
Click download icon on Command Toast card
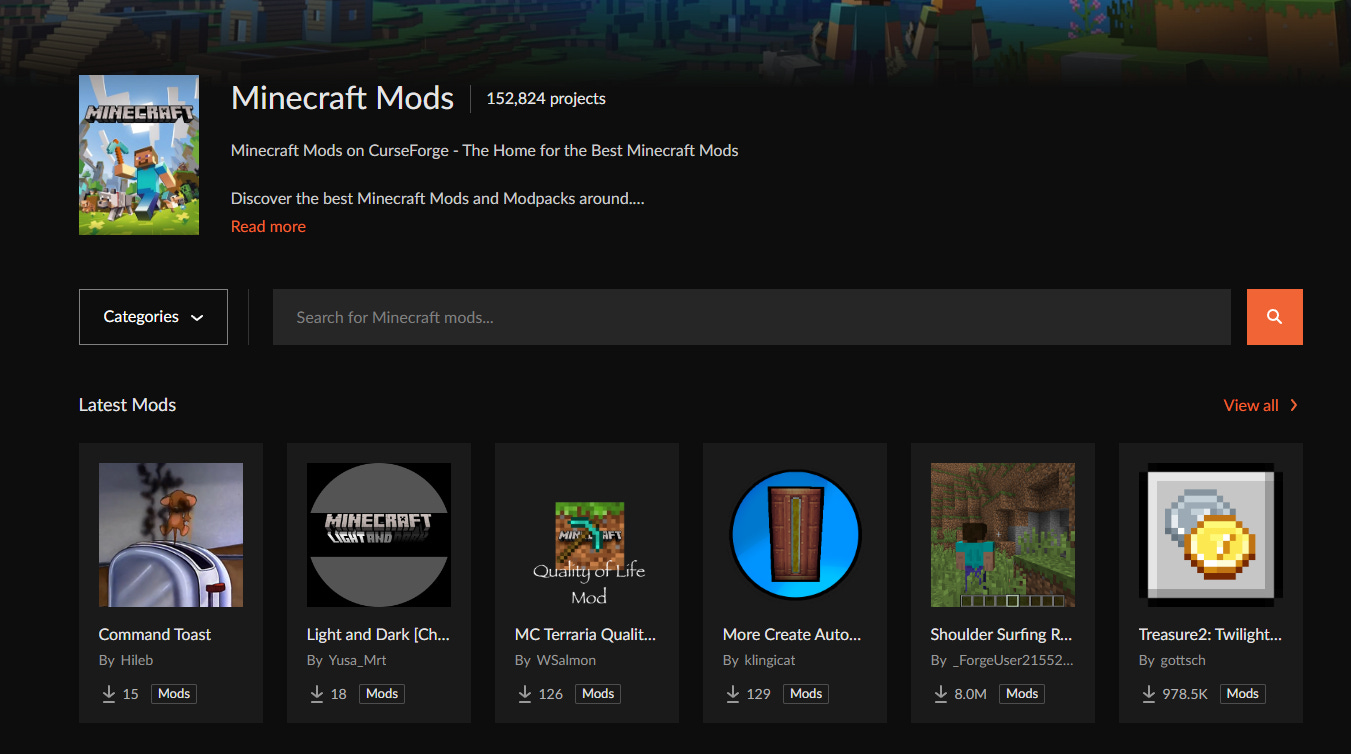108,693
